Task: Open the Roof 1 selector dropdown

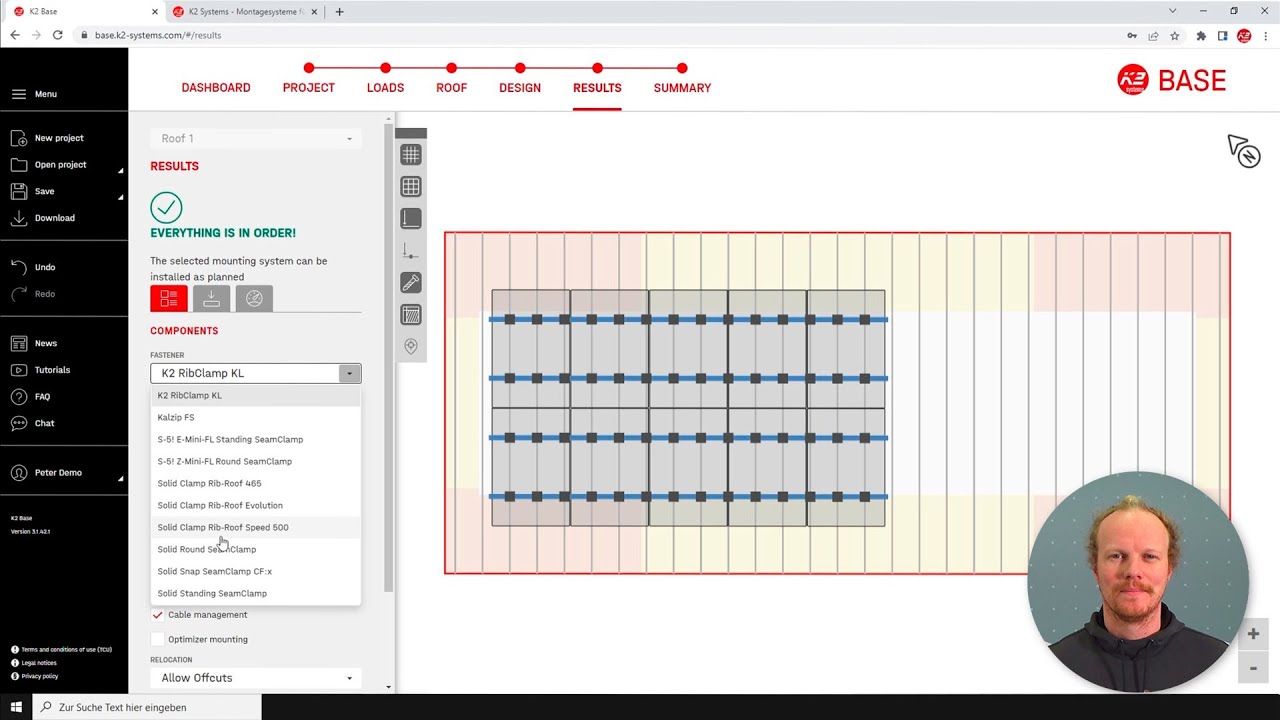Action: point(256,138)
